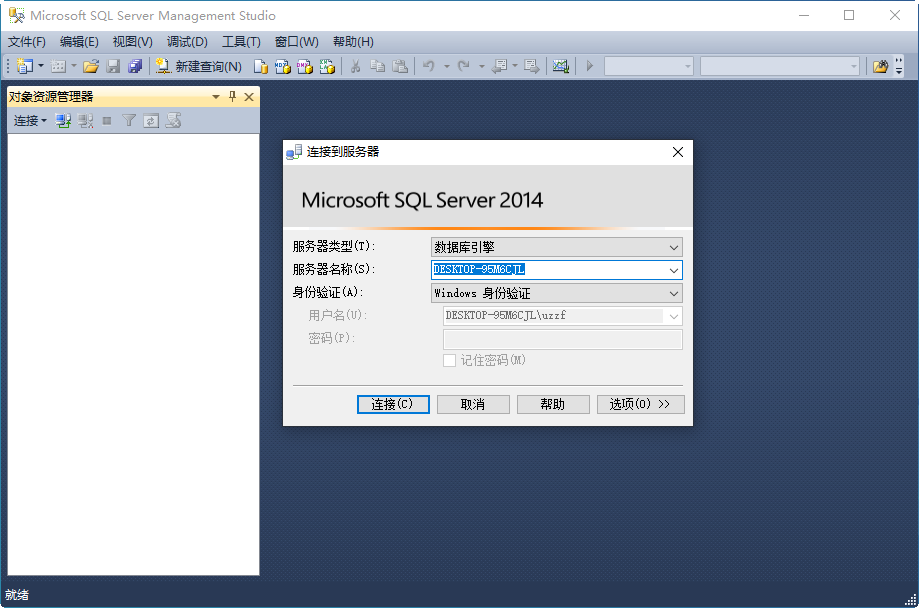
Task: Open the 连接 dropdown in Object Explorer
Action: coord(30,121)
